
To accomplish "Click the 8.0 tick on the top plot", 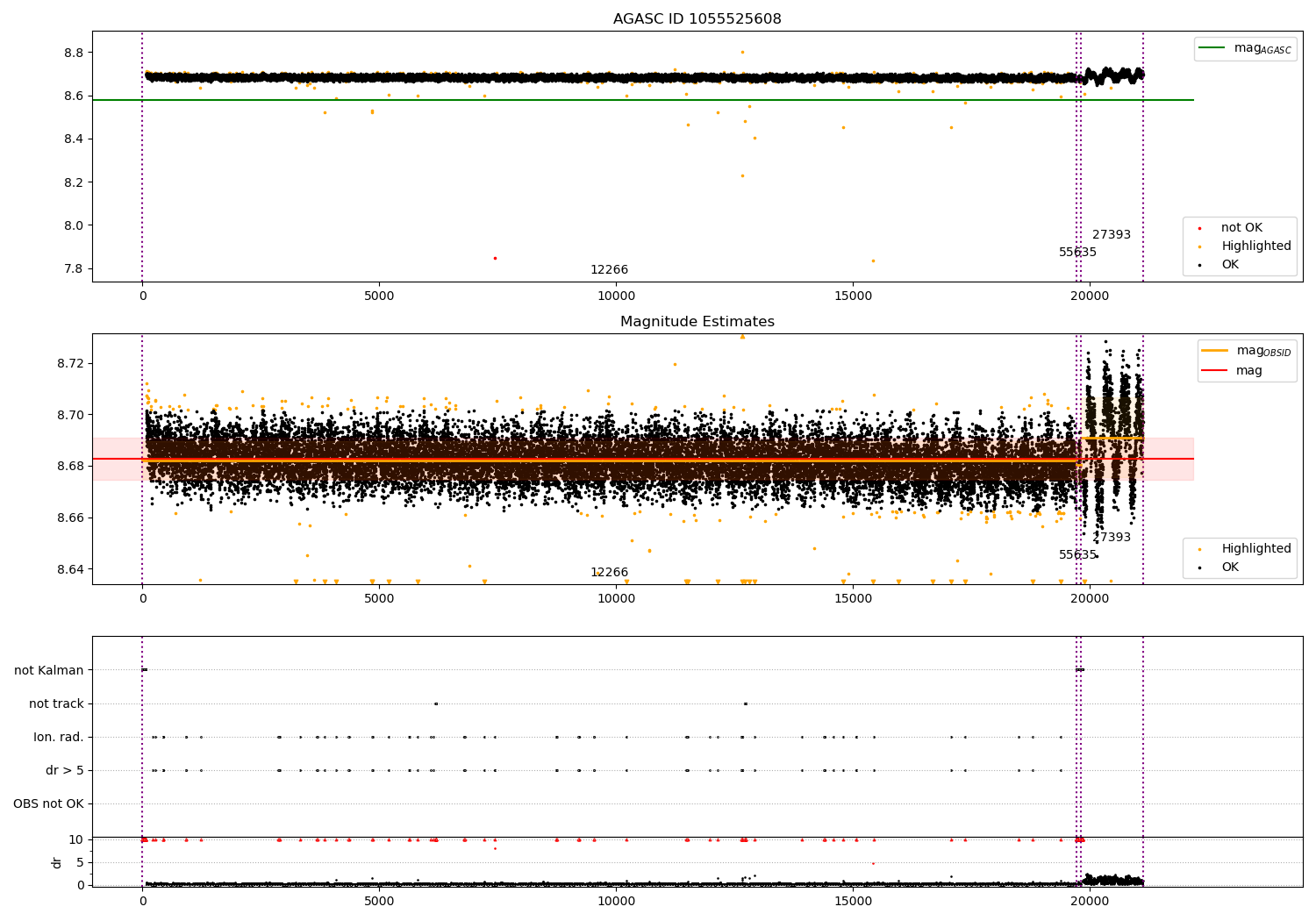I will tap(72, 225).
